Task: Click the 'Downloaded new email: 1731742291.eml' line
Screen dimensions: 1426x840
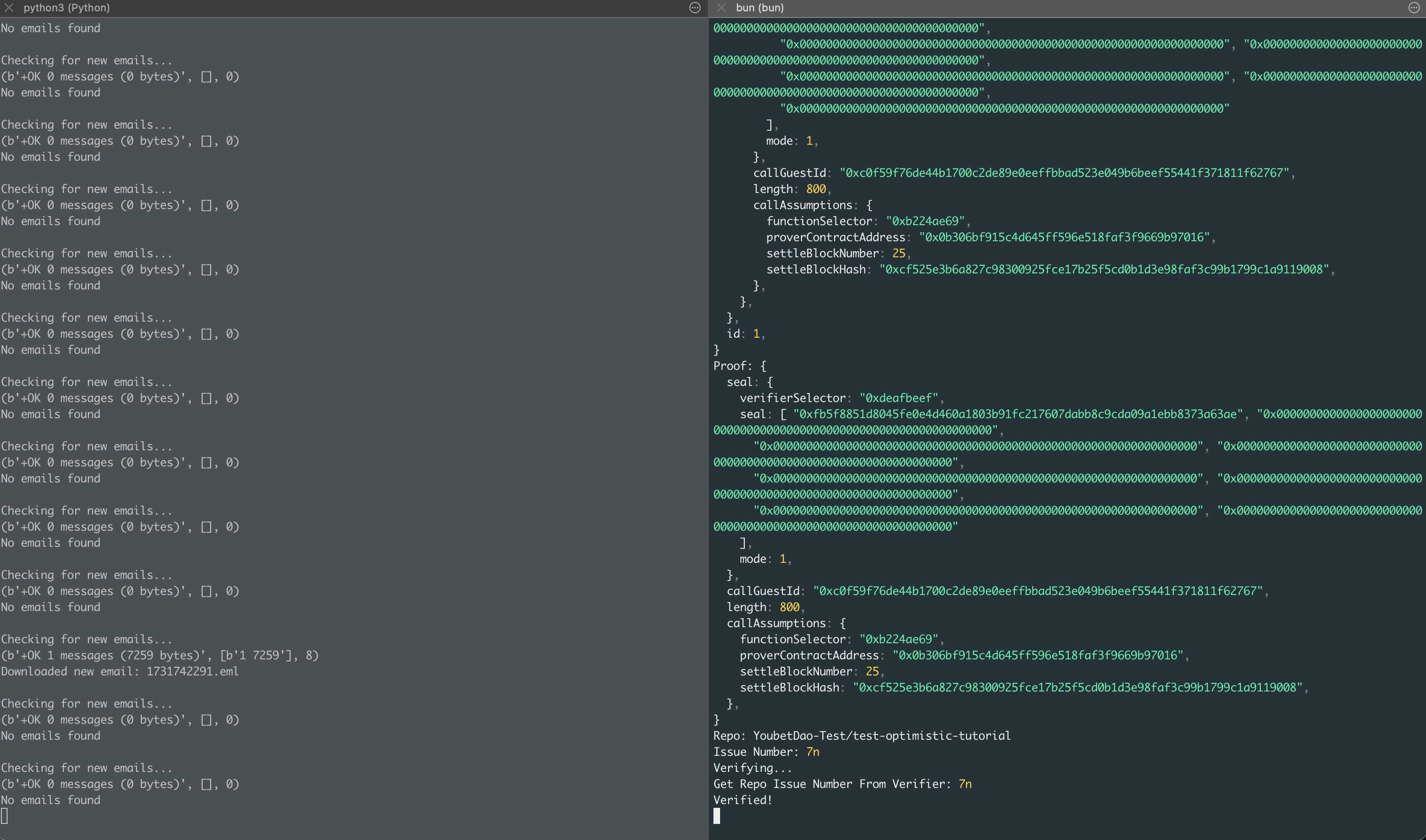Action: pyautogui.click(x=120, y=671)
